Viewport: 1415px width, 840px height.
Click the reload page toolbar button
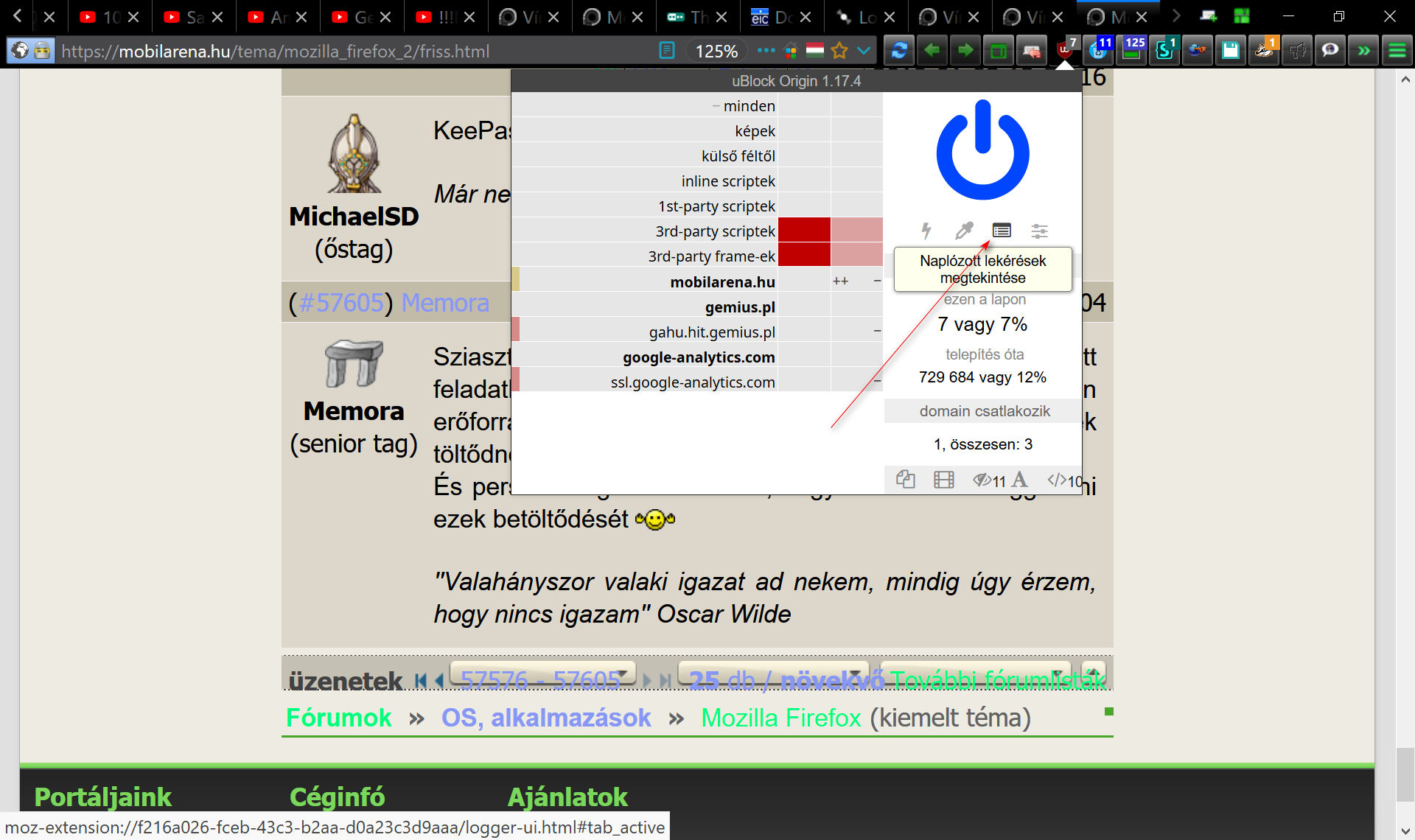899,51
